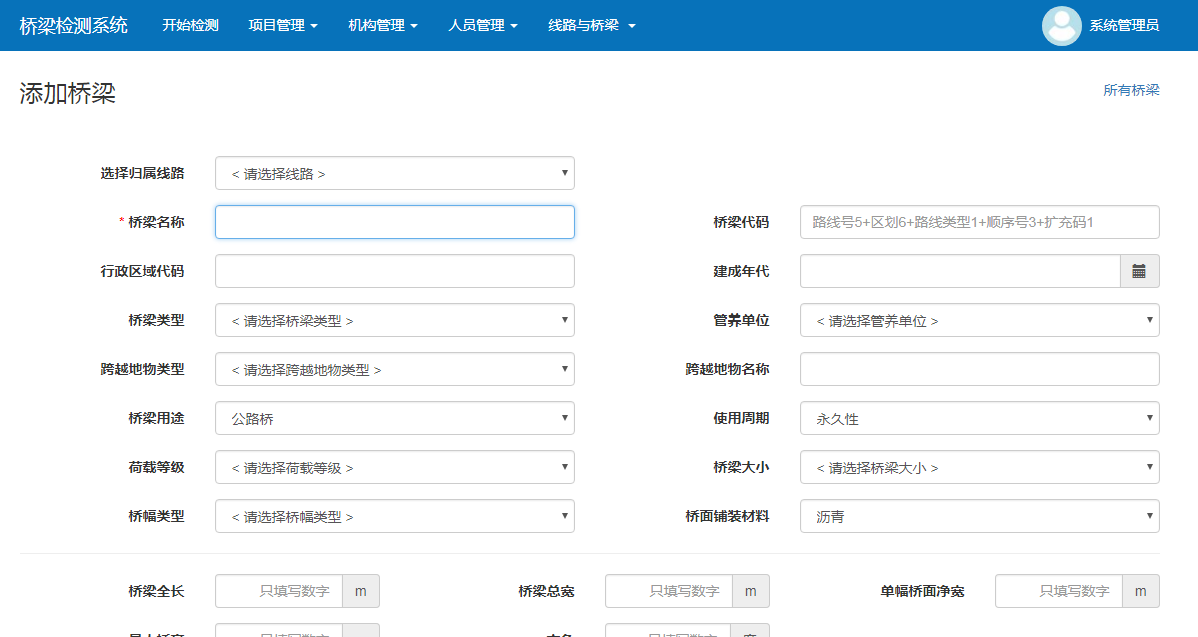Focus the 桥梁代码 text field
The image size is (1198, 637).
pyautogui.click(x=979, y=222)
